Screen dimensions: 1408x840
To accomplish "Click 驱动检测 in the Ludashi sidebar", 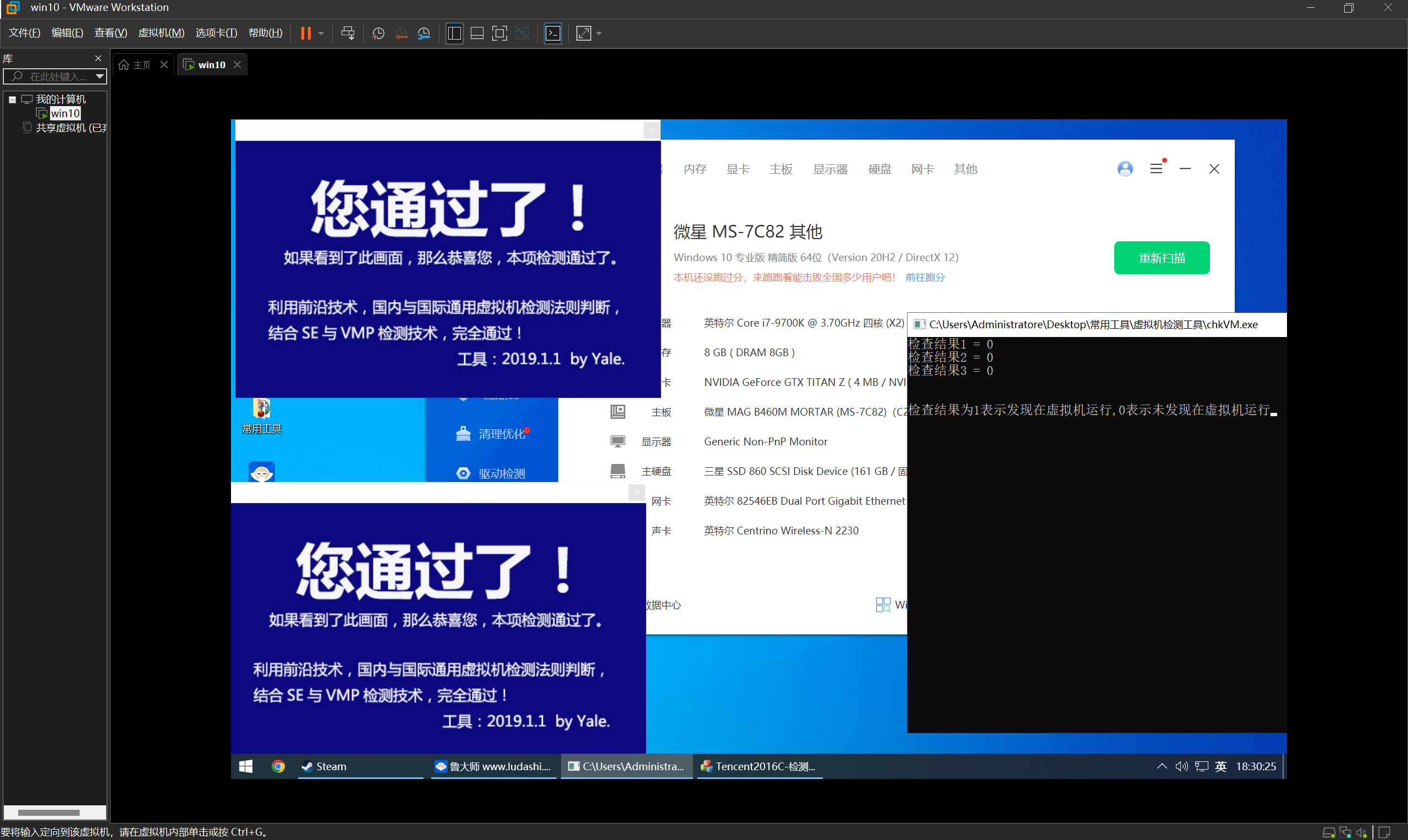I will (x=490, y=473).
